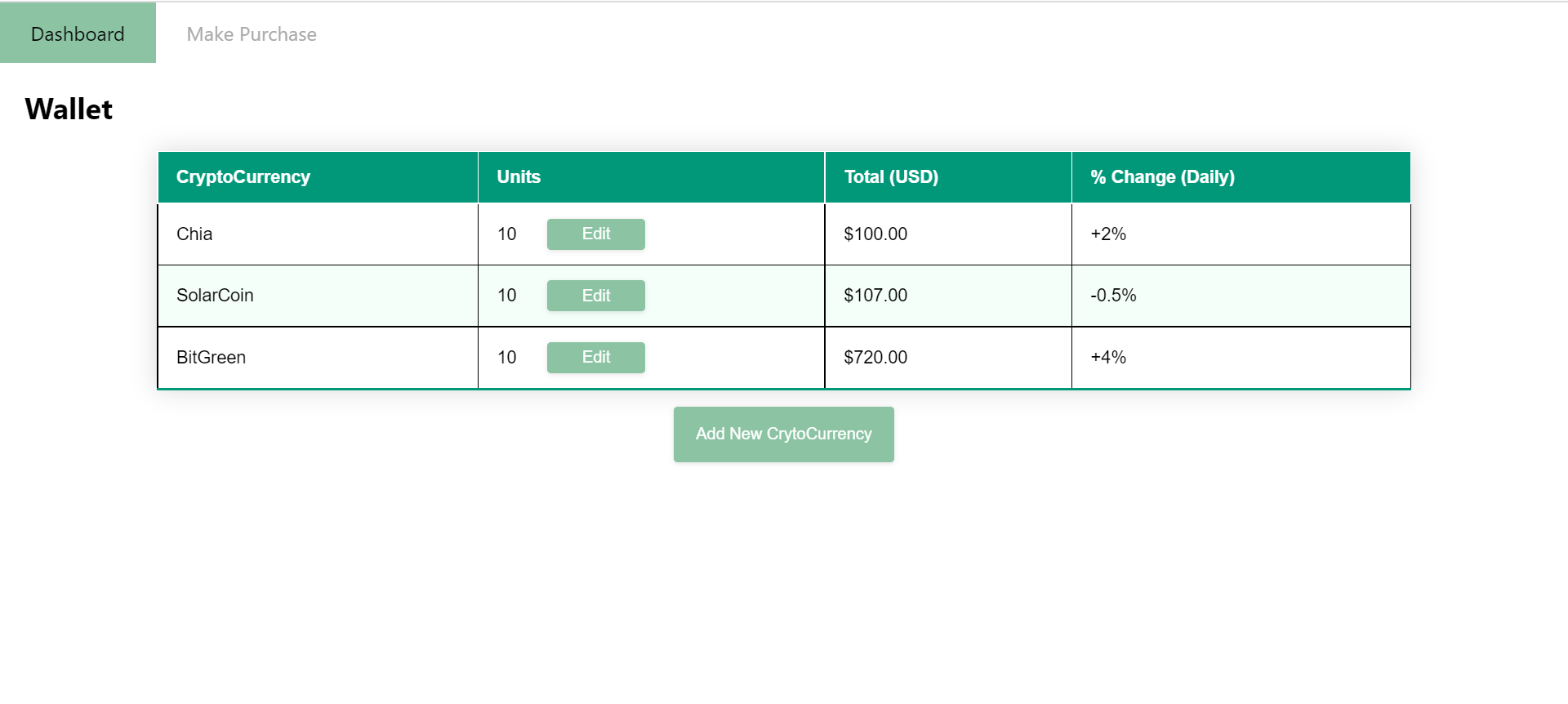Click the Wallet page heading
Image resolution: width=1568 pixels, height=704 pixels.
(69, 109)
